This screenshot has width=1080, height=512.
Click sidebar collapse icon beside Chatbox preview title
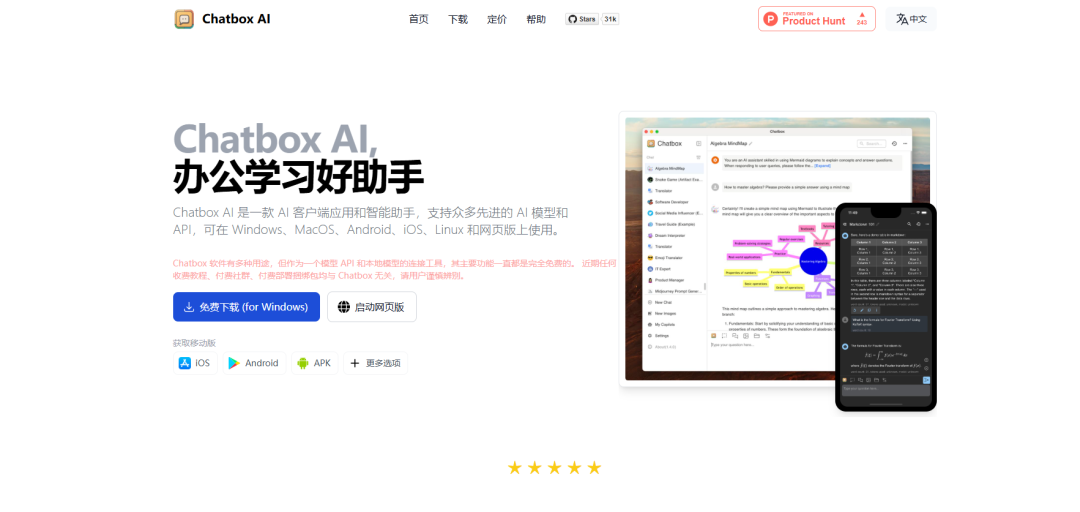tap(698, 143)
